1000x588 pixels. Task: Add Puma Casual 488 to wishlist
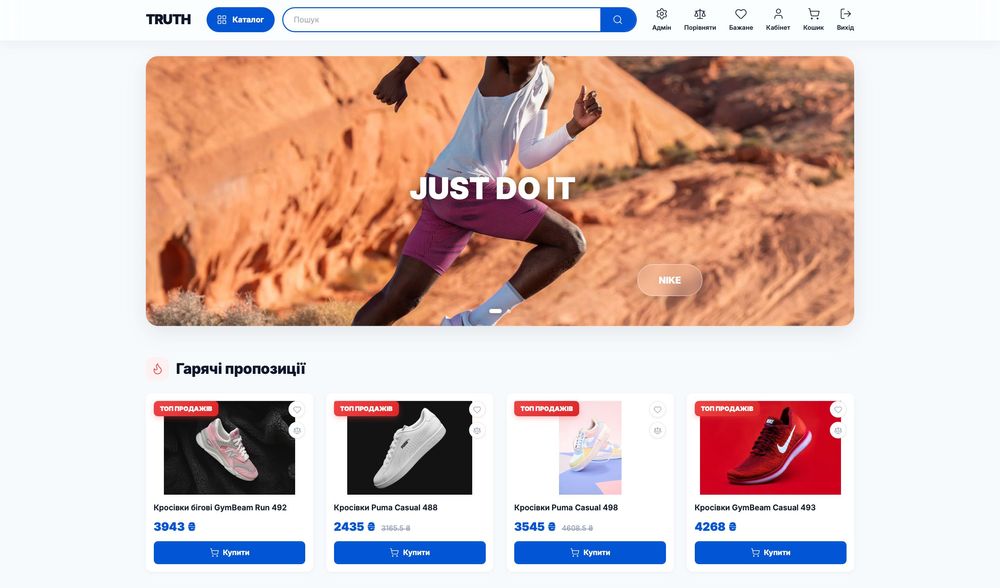(477, 409)
